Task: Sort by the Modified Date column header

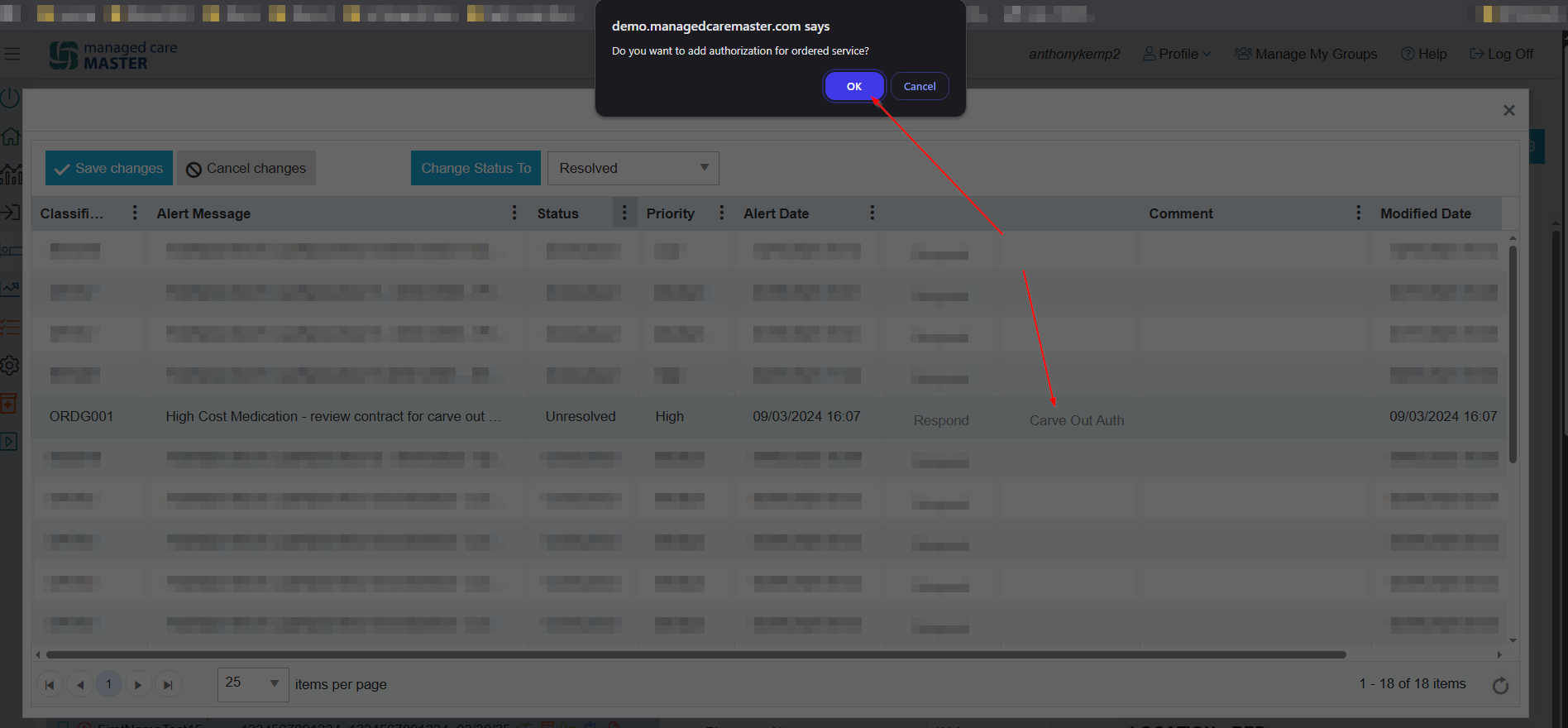Action: click(1426, 213)
